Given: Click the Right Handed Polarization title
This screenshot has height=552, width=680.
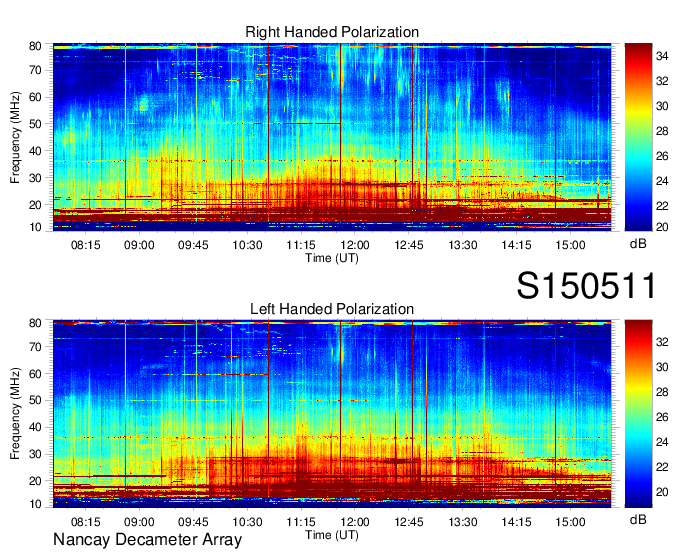Looking at the screenshot, I should point(332,32).
